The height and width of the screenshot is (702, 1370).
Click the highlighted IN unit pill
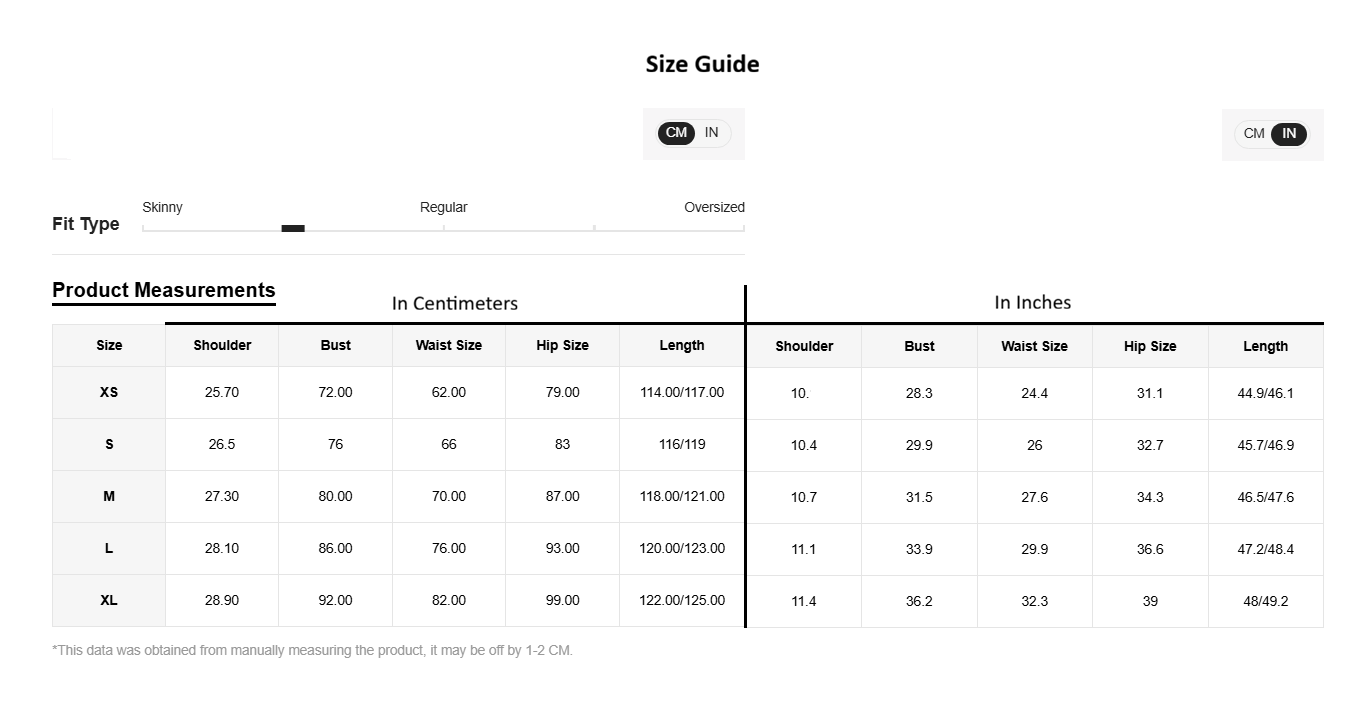click(x=1289, y=134)
